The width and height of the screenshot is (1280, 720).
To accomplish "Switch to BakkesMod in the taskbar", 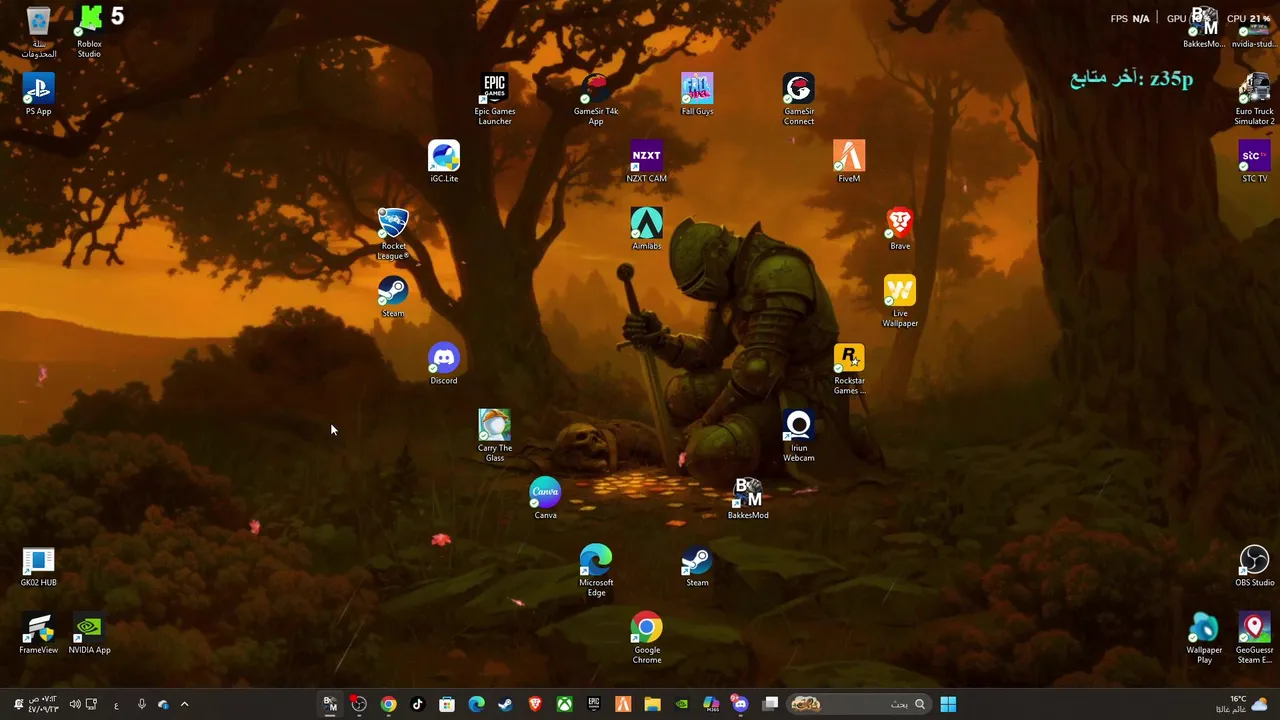I will pyautogui.click(x=330, y=704).
